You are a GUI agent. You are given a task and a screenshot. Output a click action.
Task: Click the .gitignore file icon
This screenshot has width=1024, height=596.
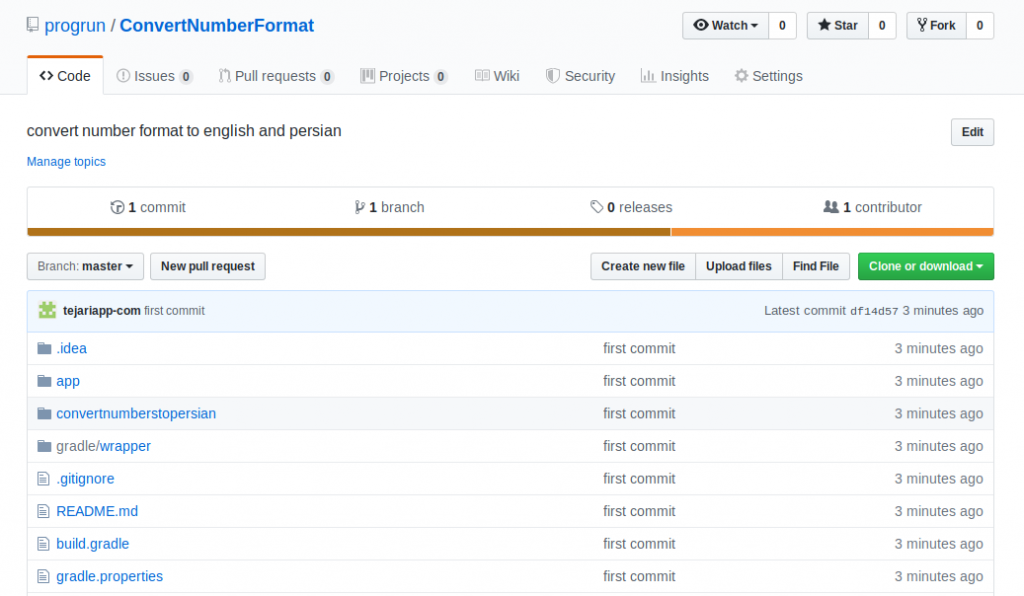point(43,479)
